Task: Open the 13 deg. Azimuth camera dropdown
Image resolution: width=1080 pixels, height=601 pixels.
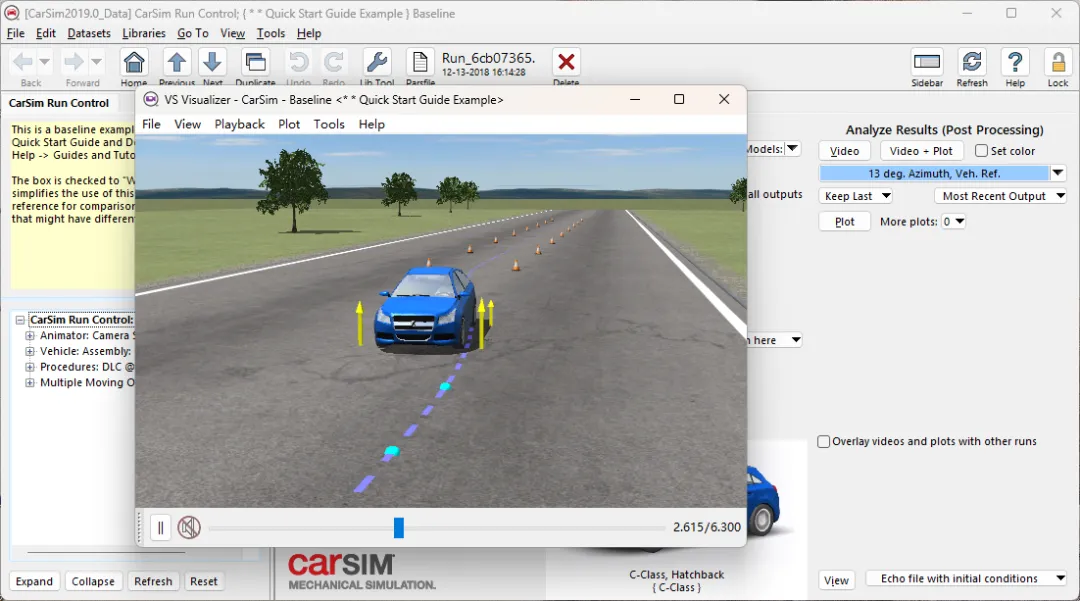Action: click(x=1057, y=173)
